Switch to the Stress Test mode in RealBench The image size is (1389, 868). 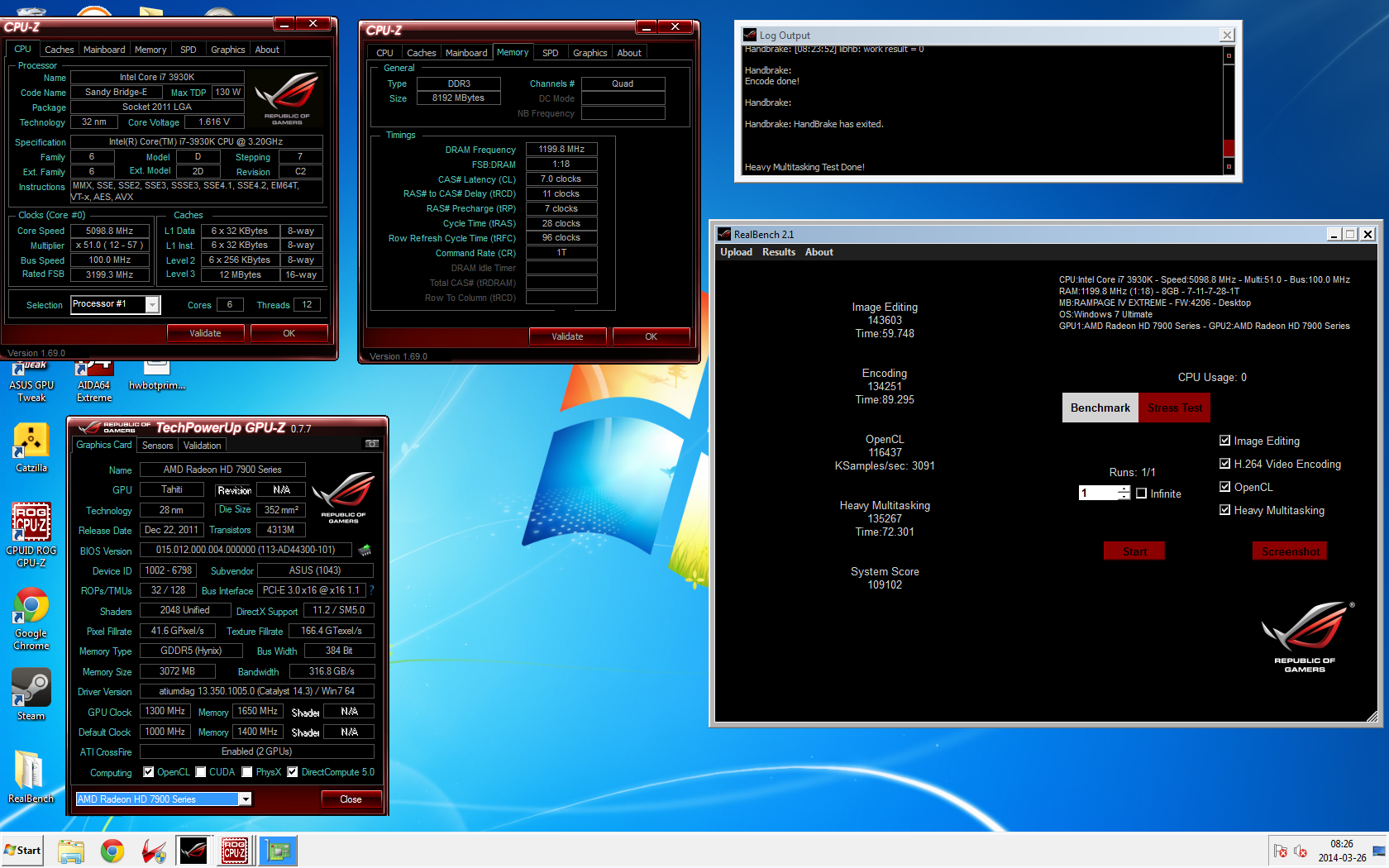(x=1175, y=408)
